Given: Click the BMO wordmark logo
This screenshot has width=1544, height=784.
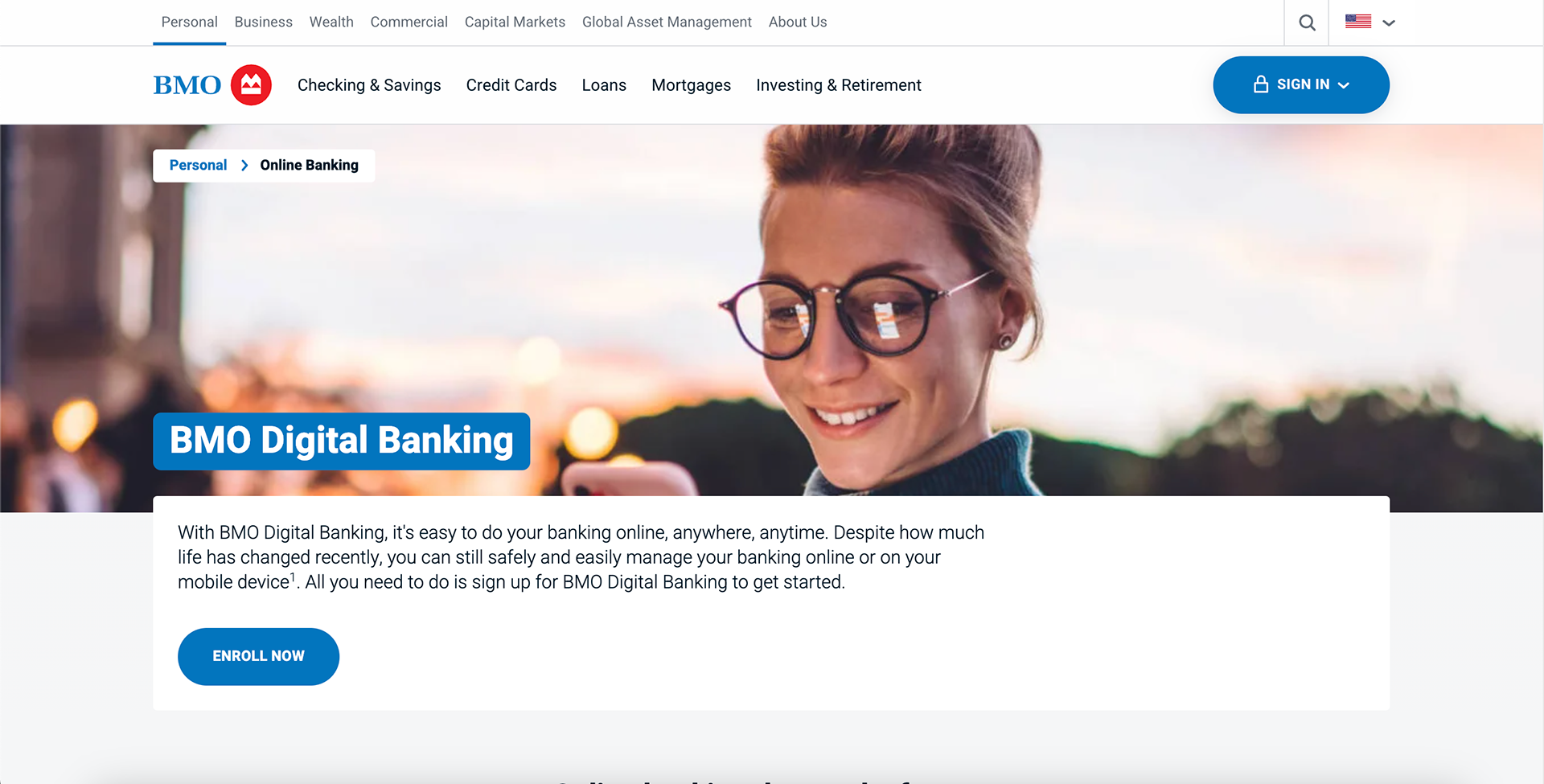Looking at the screenshot, I should pos(187,85).
